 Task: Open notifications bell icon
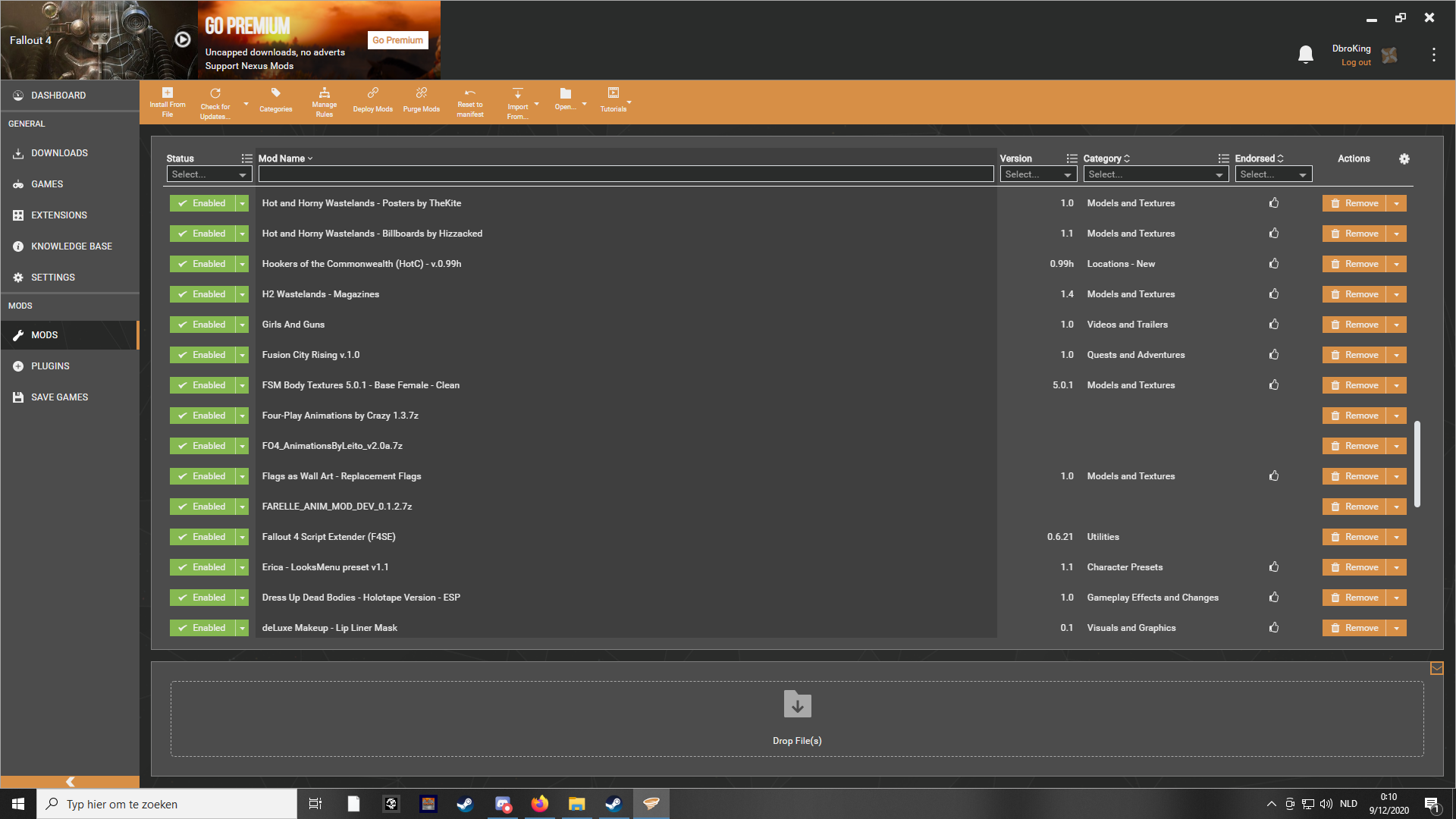[1306, 55]
